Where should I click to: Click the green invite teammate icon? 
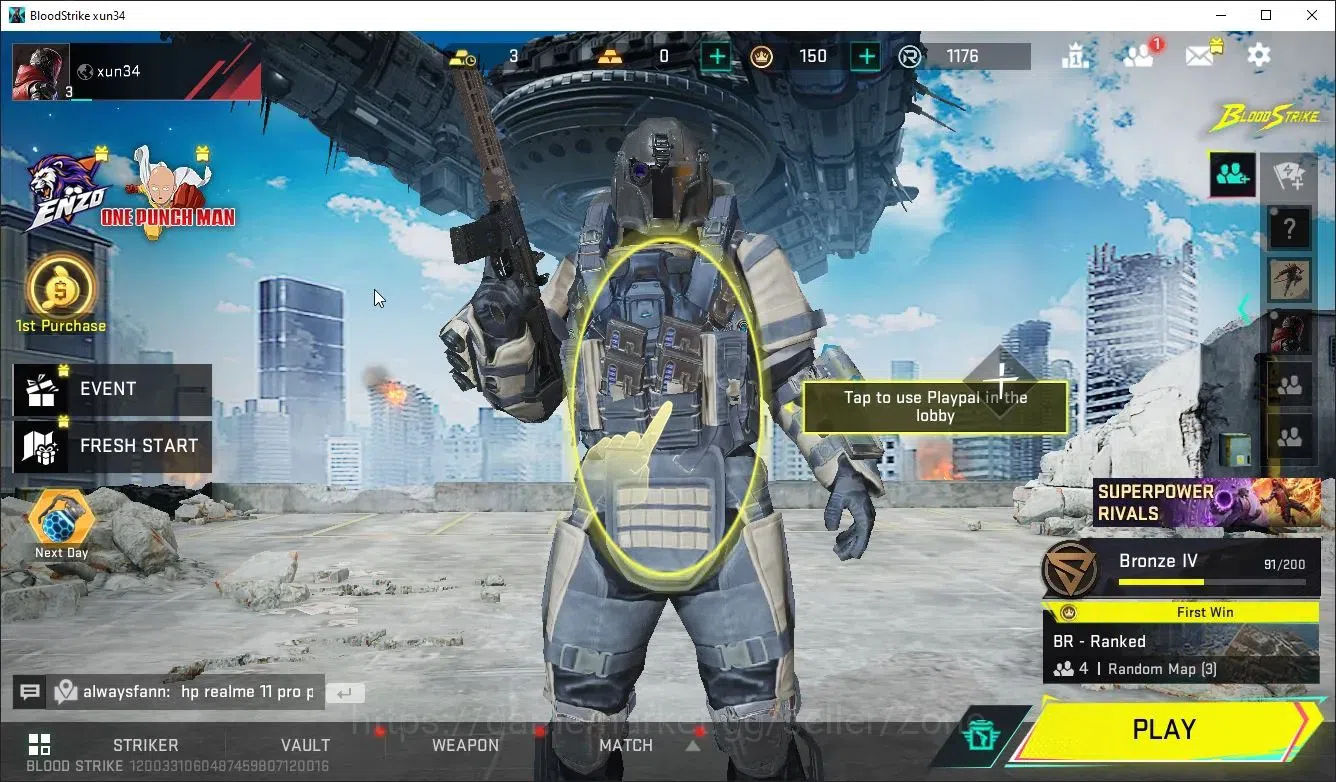tap(1232, 175)
